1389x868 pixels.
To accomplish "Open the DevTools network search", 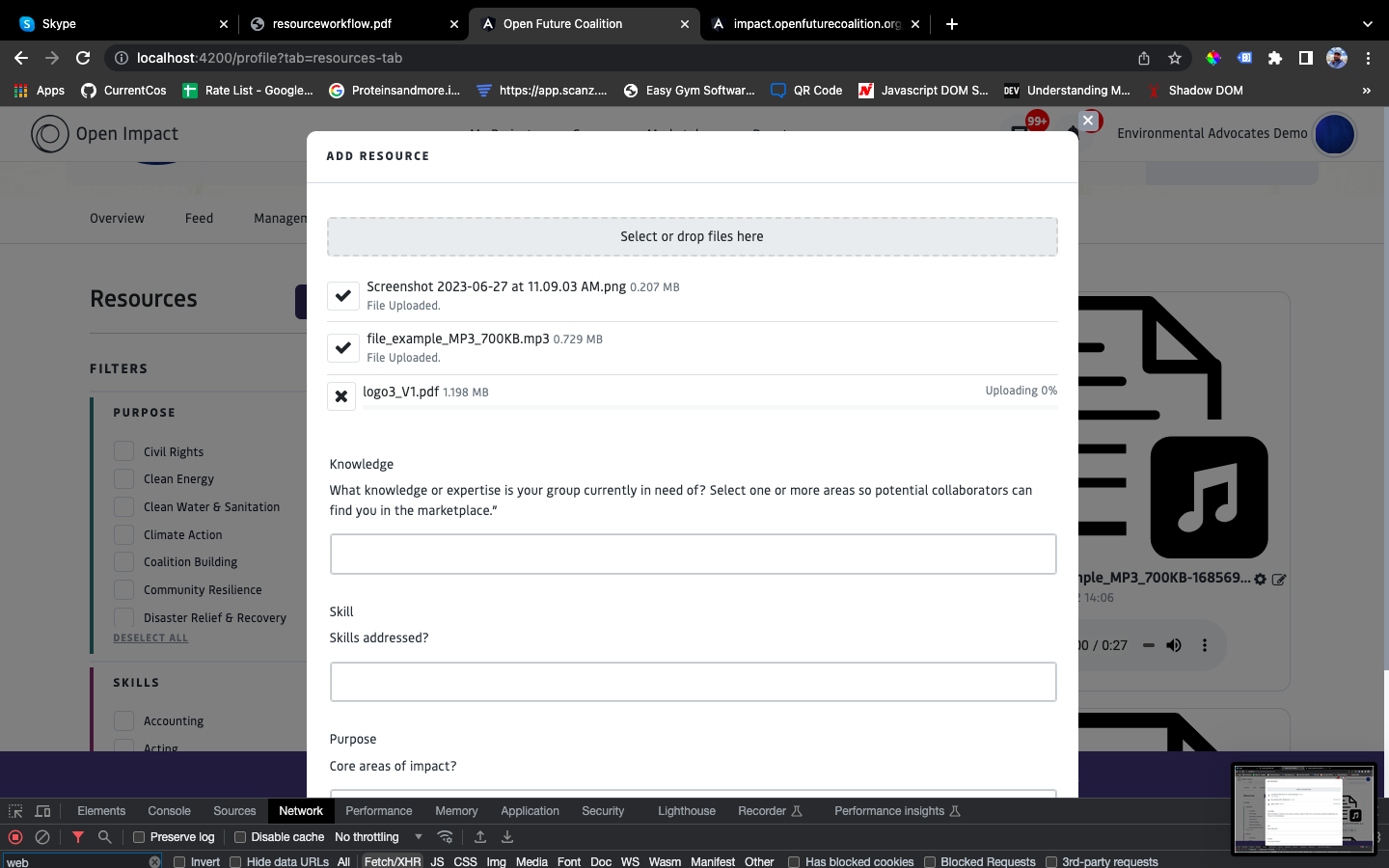I will click(x=105, y=837).
